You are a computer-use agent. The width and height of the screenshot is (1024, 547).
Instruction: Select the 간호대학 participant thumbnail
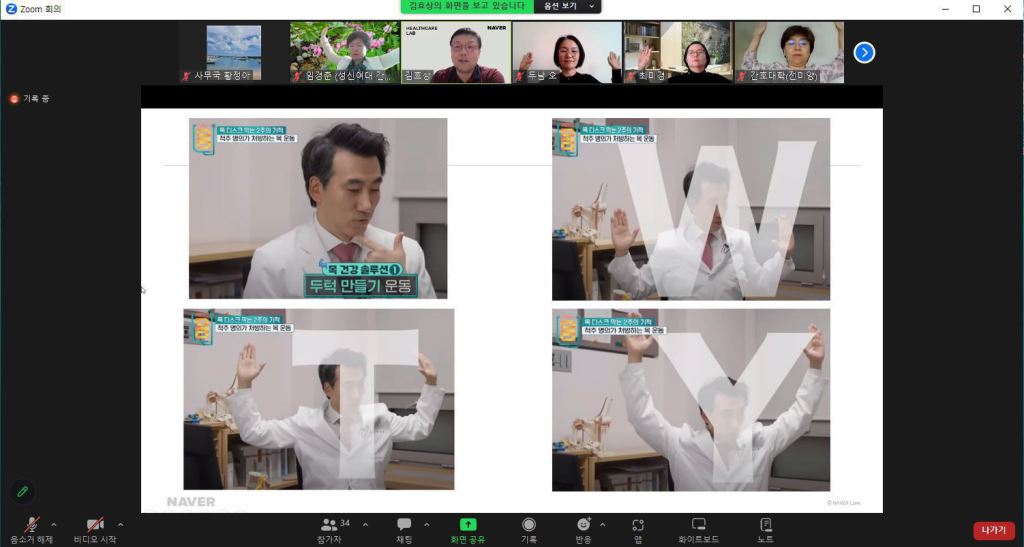pos(789,52)
